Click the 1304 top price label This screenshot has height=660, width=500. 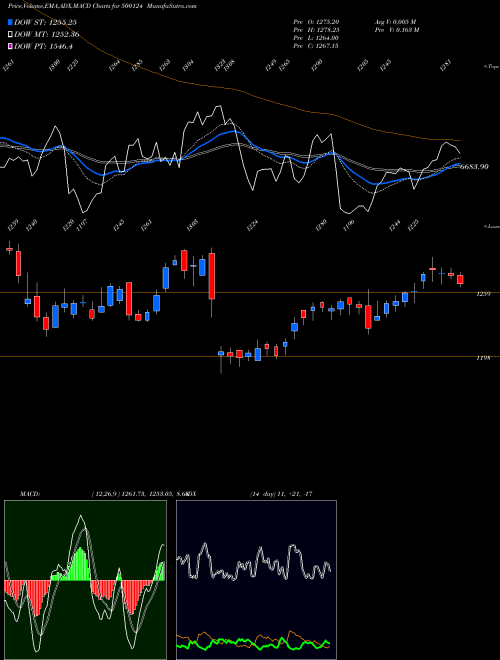coord(188,65)
